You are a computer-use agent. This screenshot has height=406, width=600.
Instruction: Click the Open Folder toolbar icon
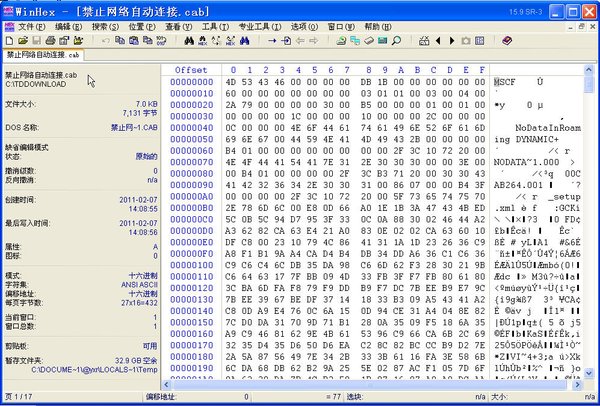click(78, 41)
